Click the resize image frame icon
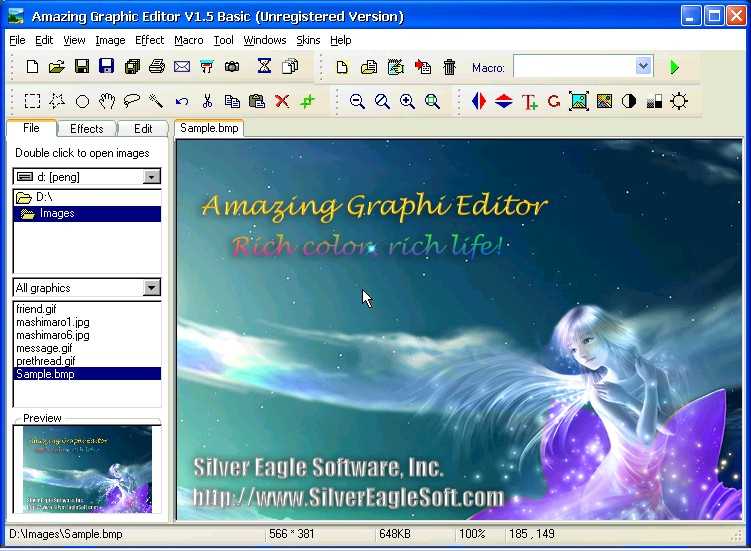The height and width of the screenshot is (551, 751). click(x=579, y=101)
